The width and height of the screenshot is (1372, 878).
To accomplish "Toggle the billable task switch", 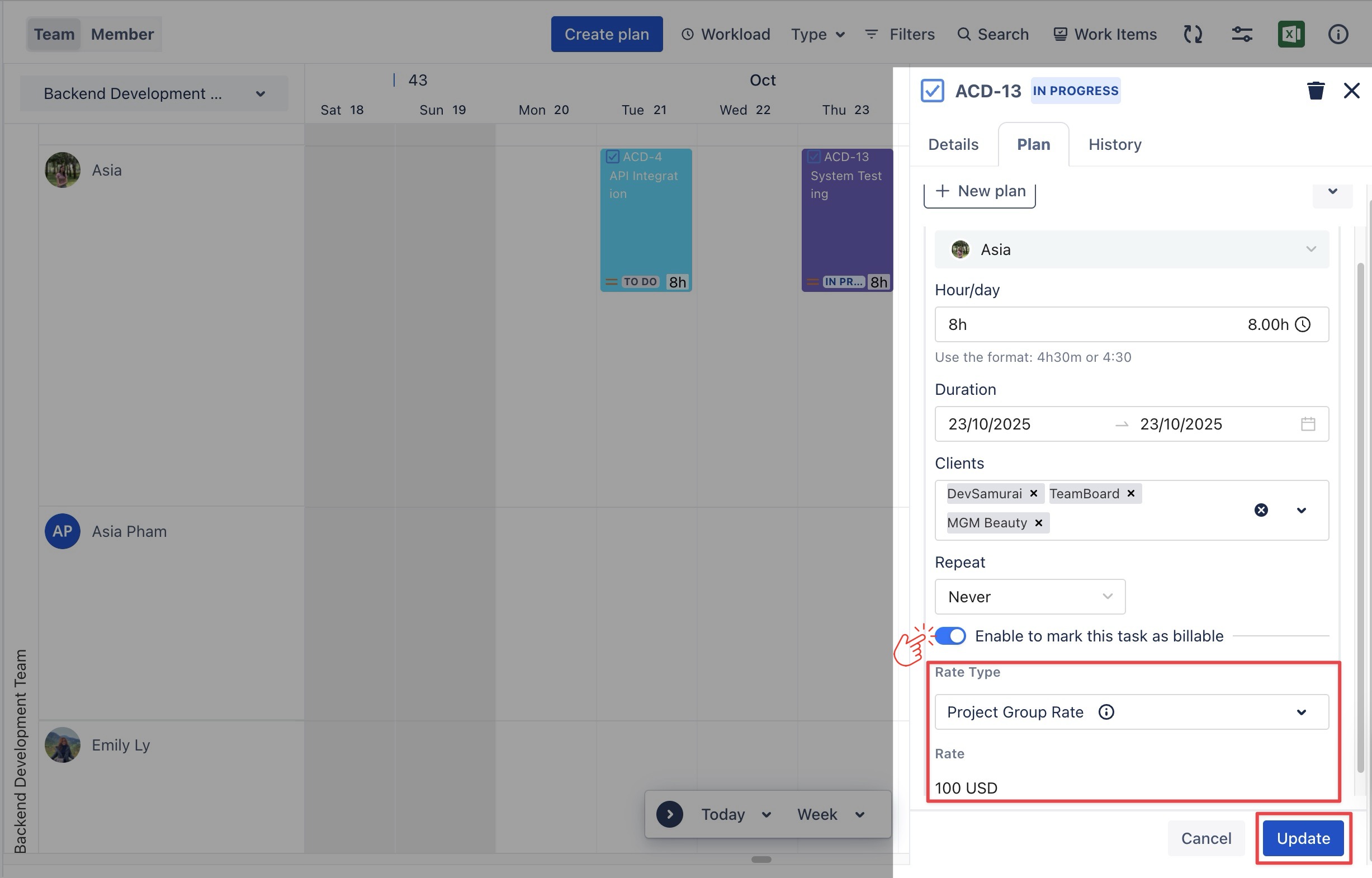I will 950,636.
